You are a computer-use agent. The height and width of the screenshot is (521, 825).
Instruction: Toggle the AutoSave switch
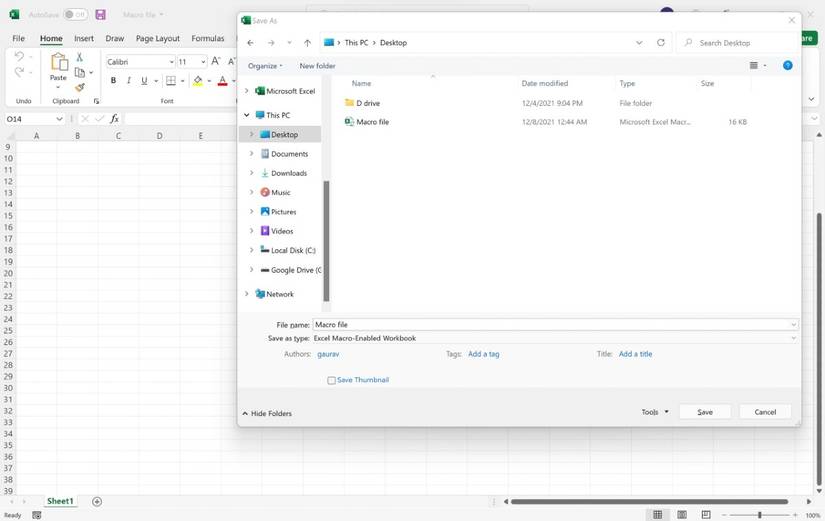pyautogui.click(x=75, y=15)
